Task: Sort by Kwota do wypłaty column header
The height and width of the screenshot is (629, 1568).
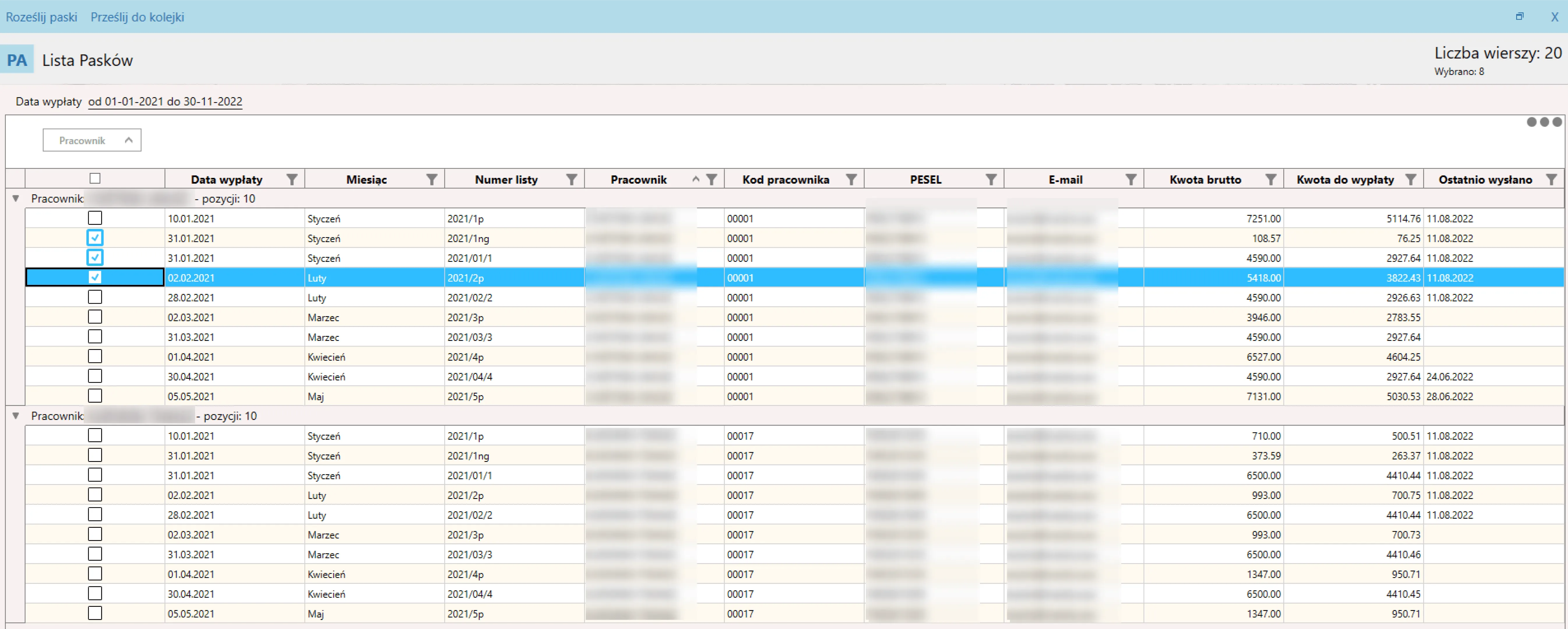Action: tap(1345, 180)
